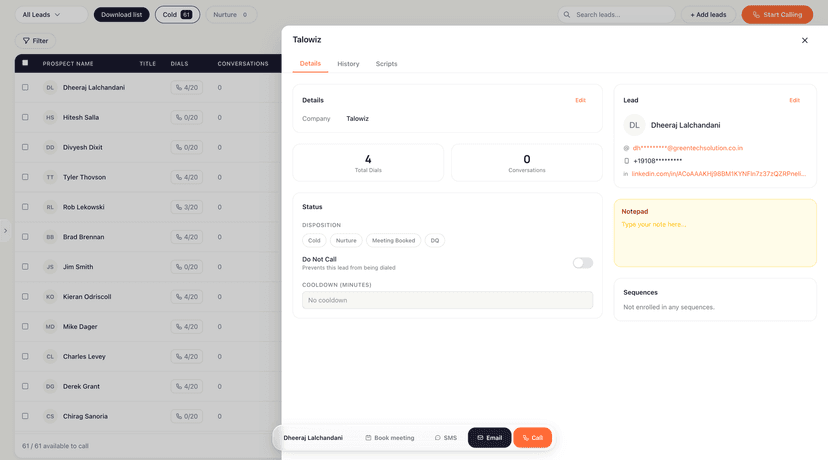828x460 pixels.
Task: Check the box for Rob Lekowski row
Action: tap(25, 207)
